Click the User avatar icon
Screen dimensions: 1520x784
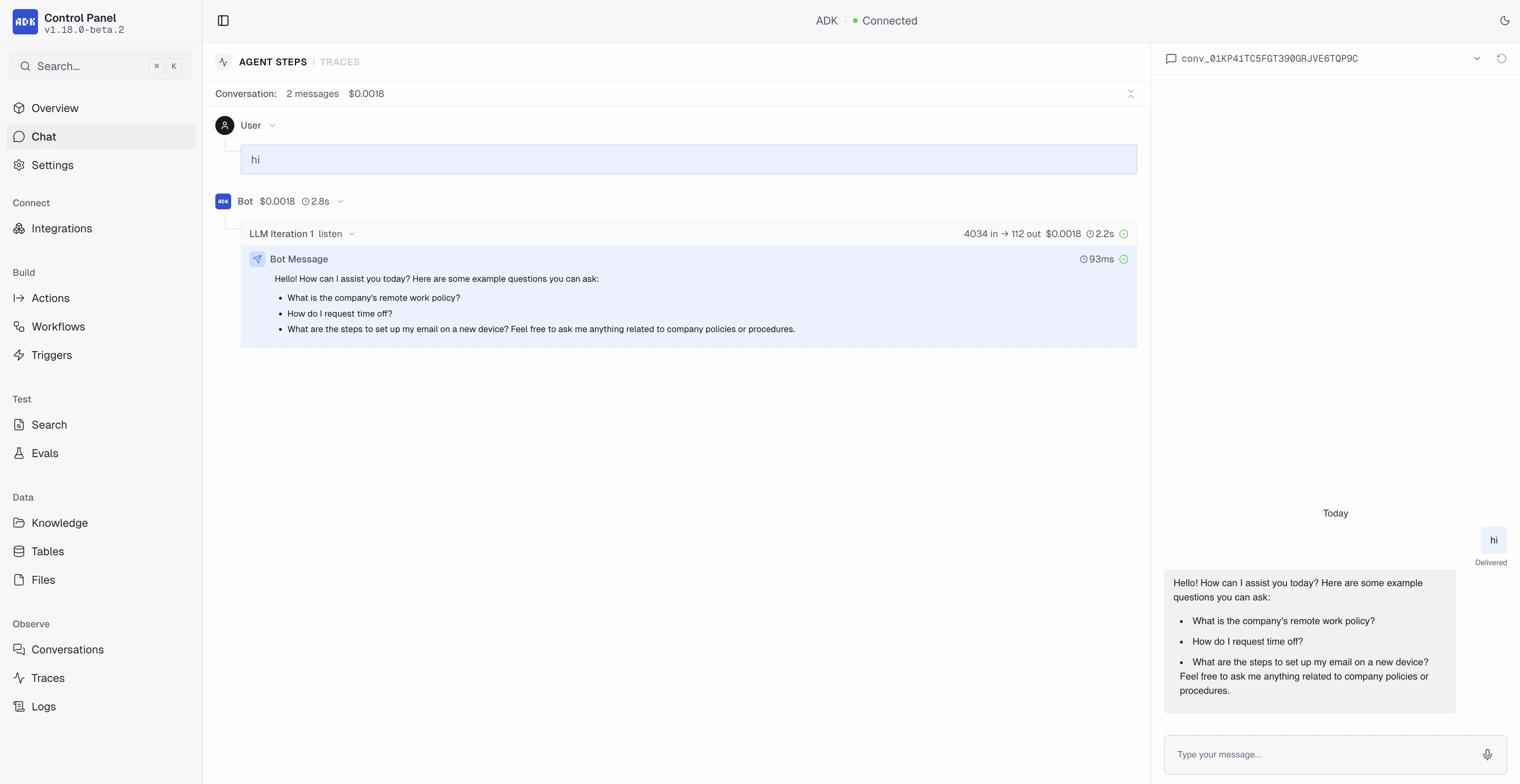coord(224,125)
